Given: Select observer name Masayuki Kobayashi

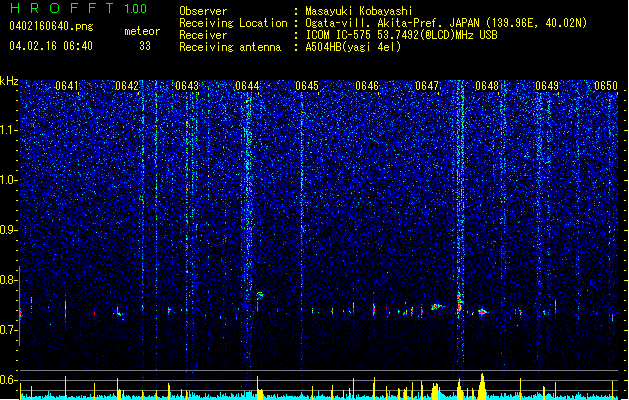Looking at the screenshot, I should [x=359, y=11].
